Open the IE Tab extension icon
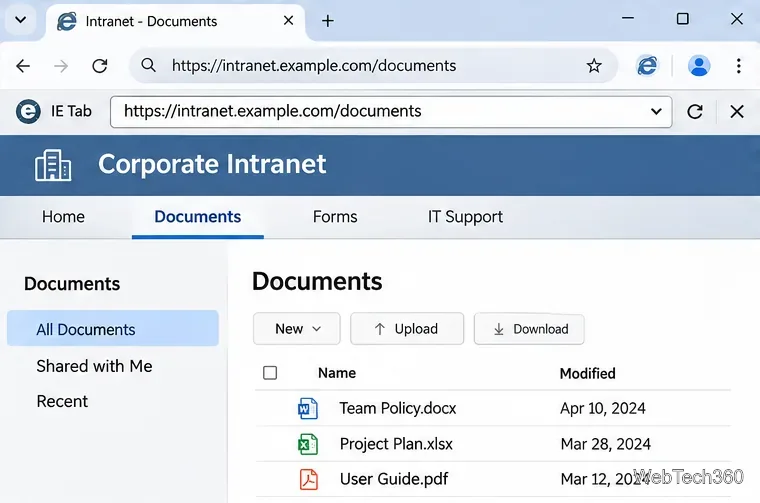This screenshot has width=760, height=503. point(648,65)
